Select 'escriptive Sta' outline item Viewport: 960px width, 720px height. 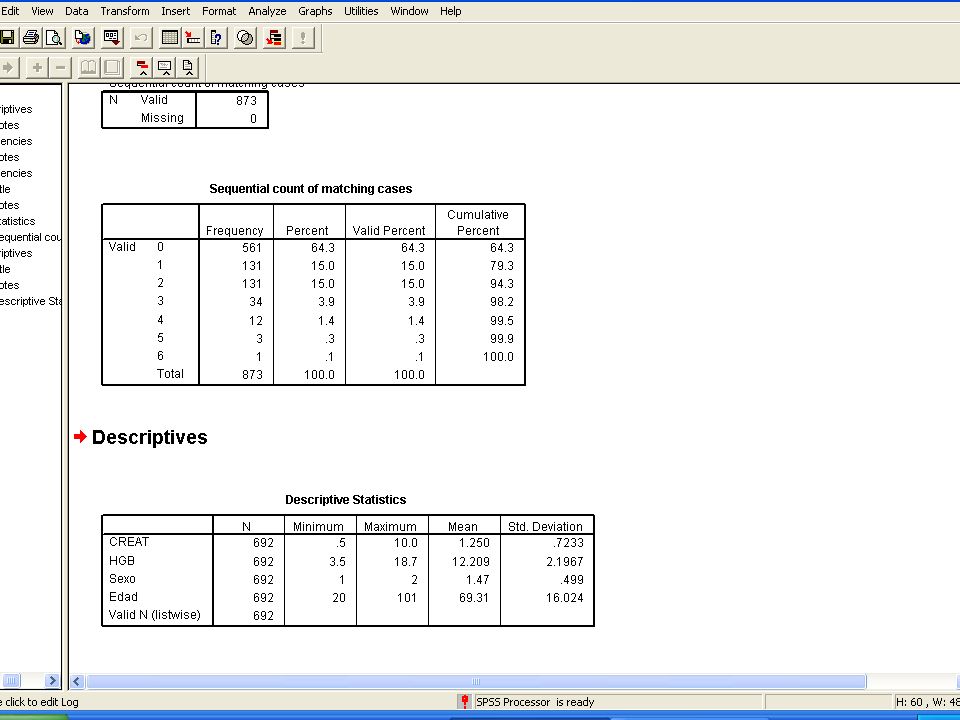pyautogui.click(x=30, y=301)
